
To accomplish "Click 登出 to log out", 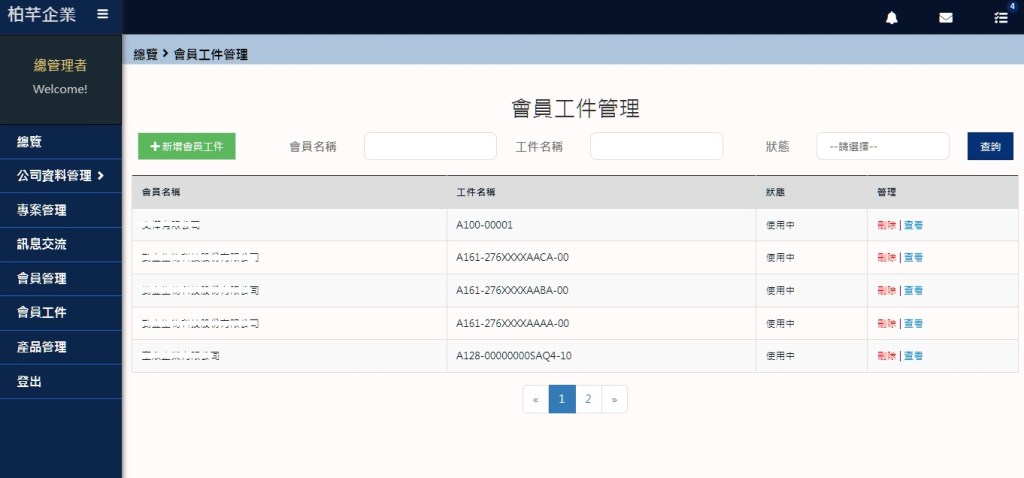I will click(x=30, y=382).
